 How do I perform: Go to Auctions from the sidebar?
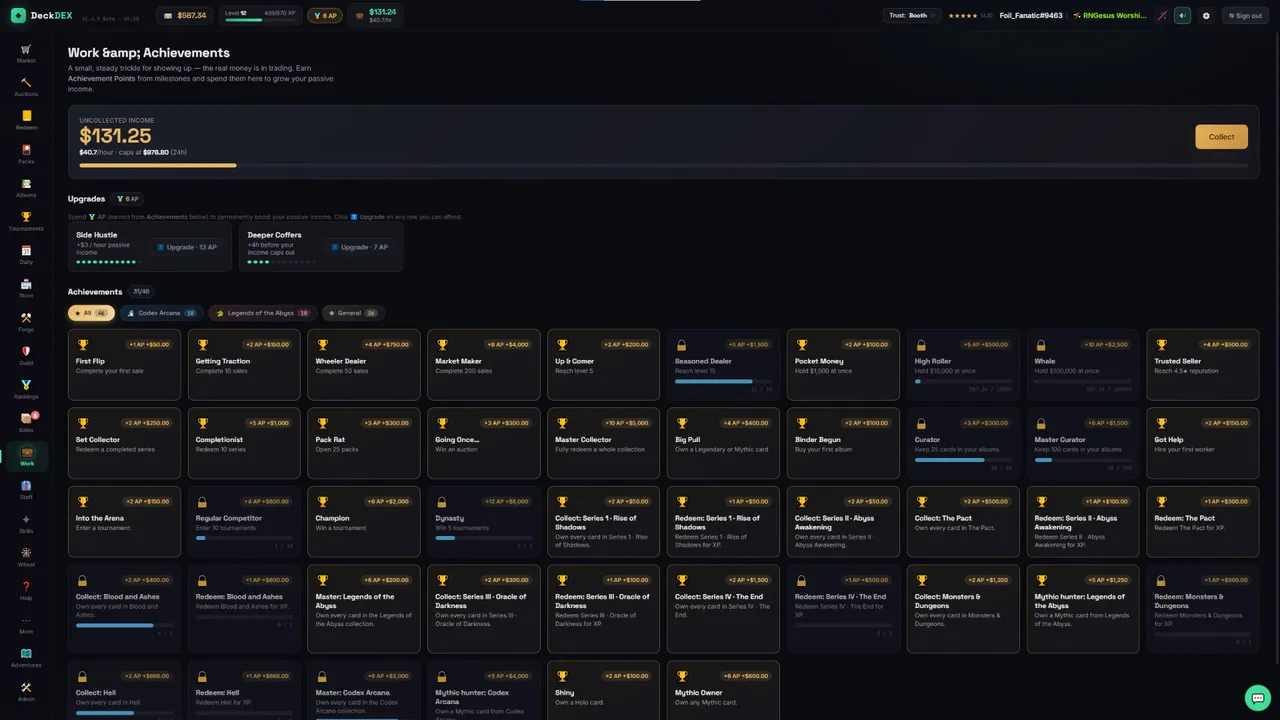coord(26,87)
